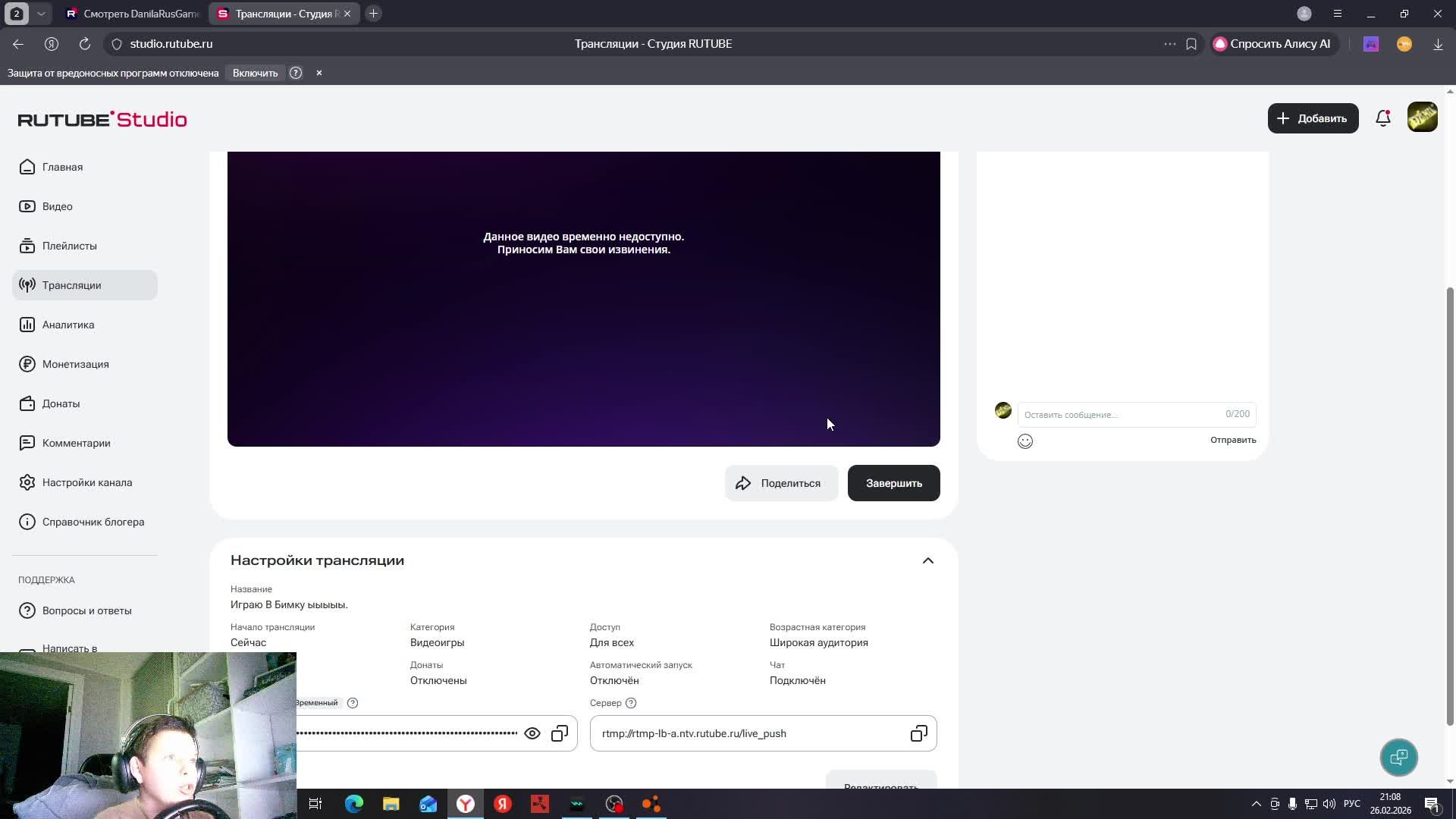The width and height of the screenshot is (1456, 819).
Task: Reveal the hidden stream key
Action: (532, 733)
